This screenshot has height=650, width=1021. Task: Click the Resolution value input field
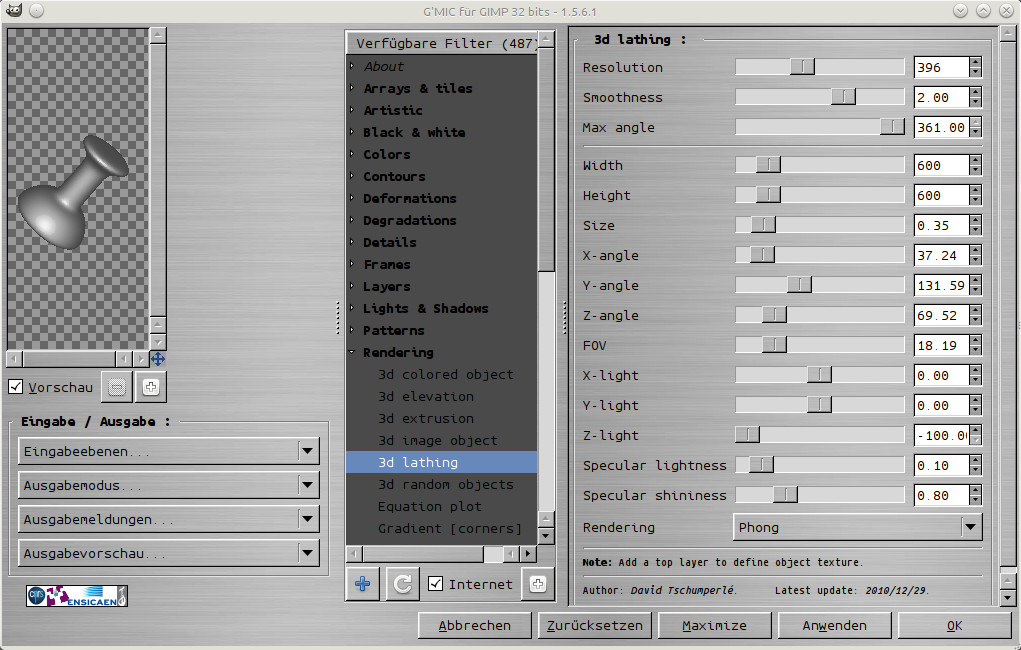click(940, 67)
